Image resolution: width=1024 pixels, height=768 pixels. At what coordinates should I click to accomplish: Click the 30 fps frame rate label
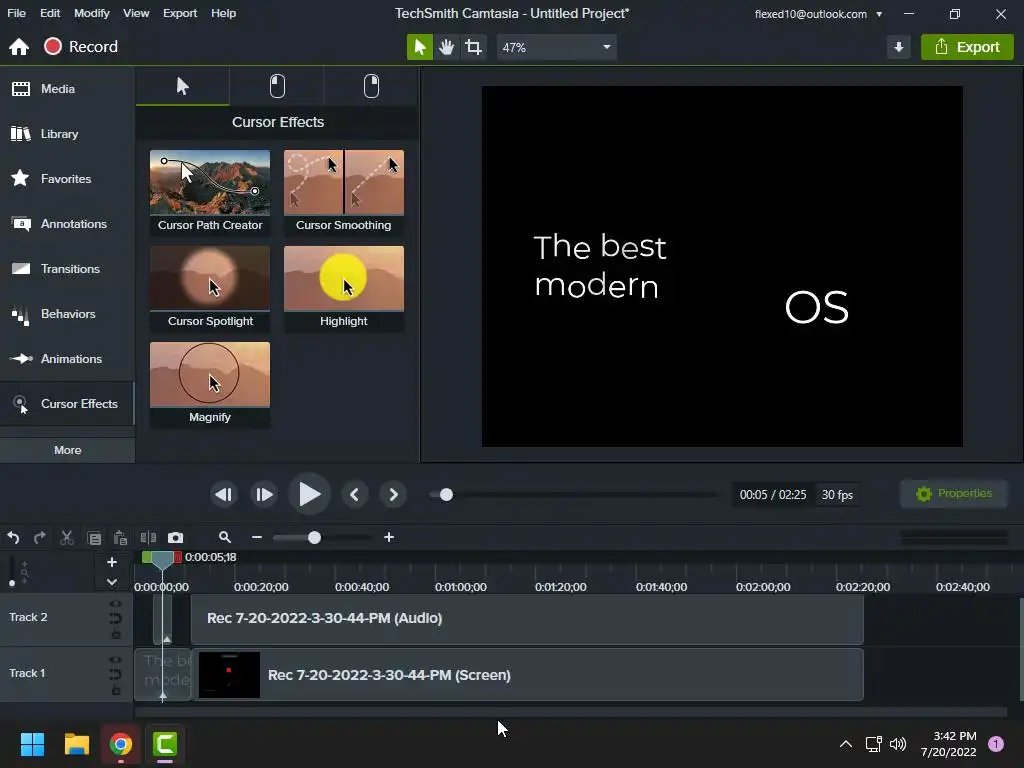pyautogui.click(x=837, y=495)
